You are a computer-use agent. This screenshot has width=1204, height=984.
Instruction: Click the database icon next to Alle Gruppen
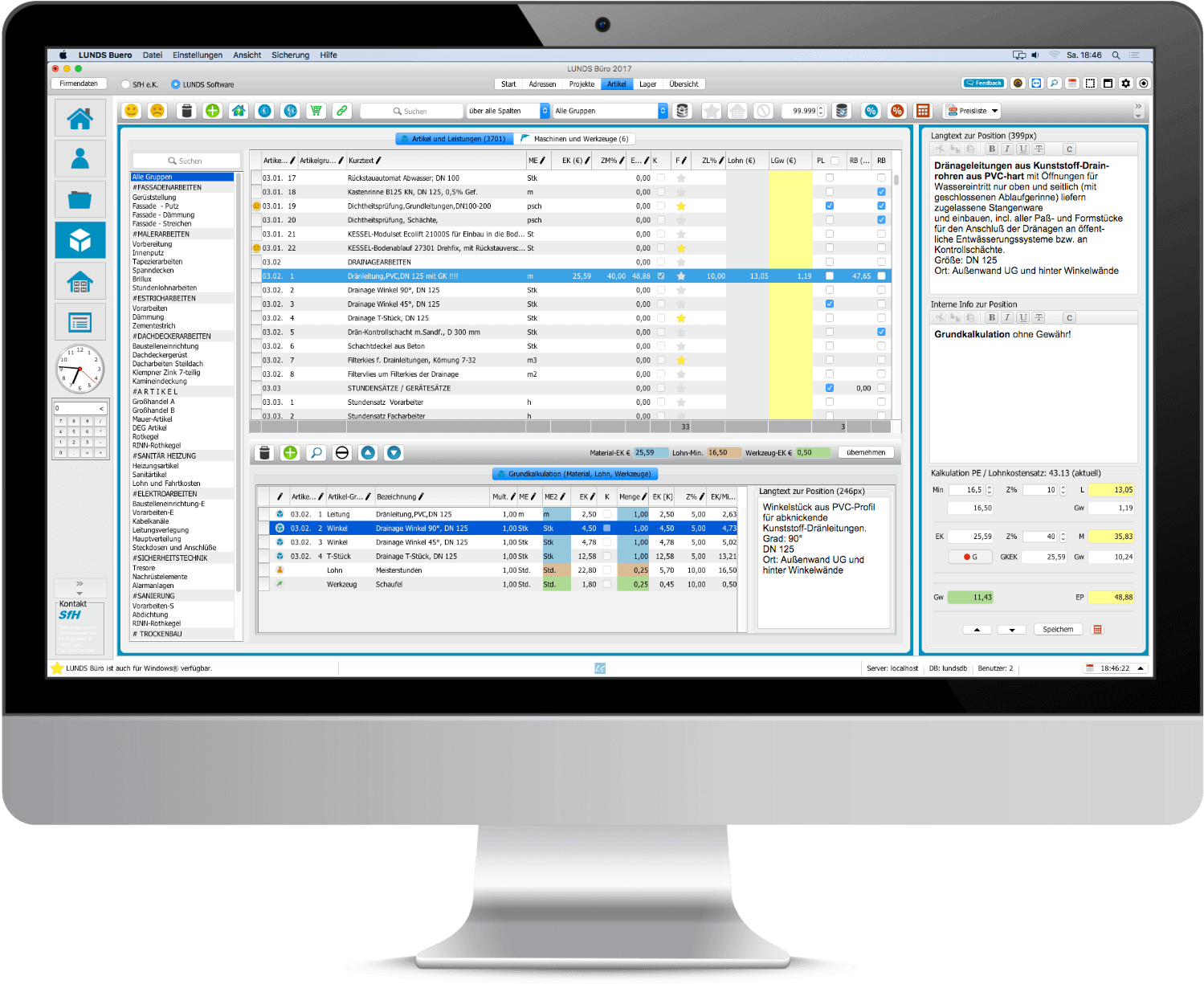pyautogui.click(x=682, y=111)
